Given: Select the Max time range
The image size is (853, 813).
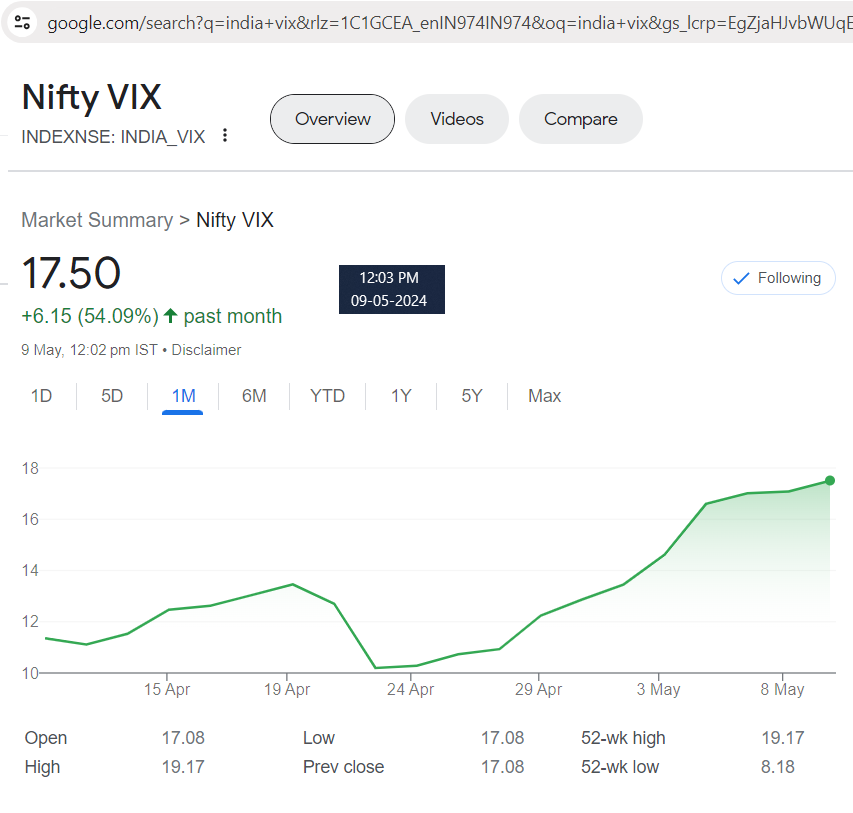Looking at the screenshot, I should (545, 396).
